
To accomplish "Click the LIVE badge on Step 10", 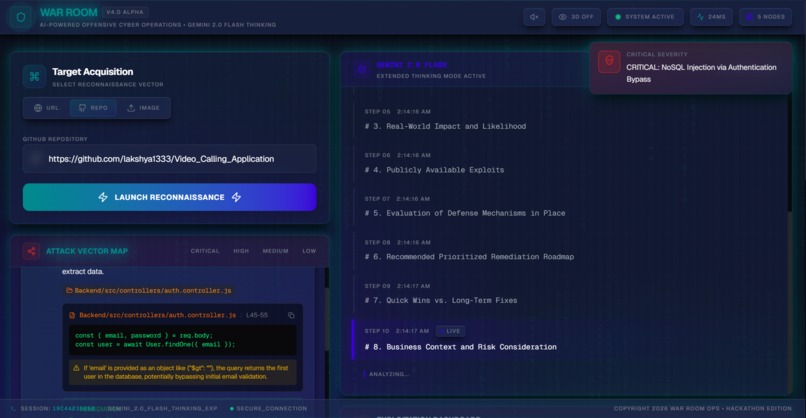I will 450,331.
